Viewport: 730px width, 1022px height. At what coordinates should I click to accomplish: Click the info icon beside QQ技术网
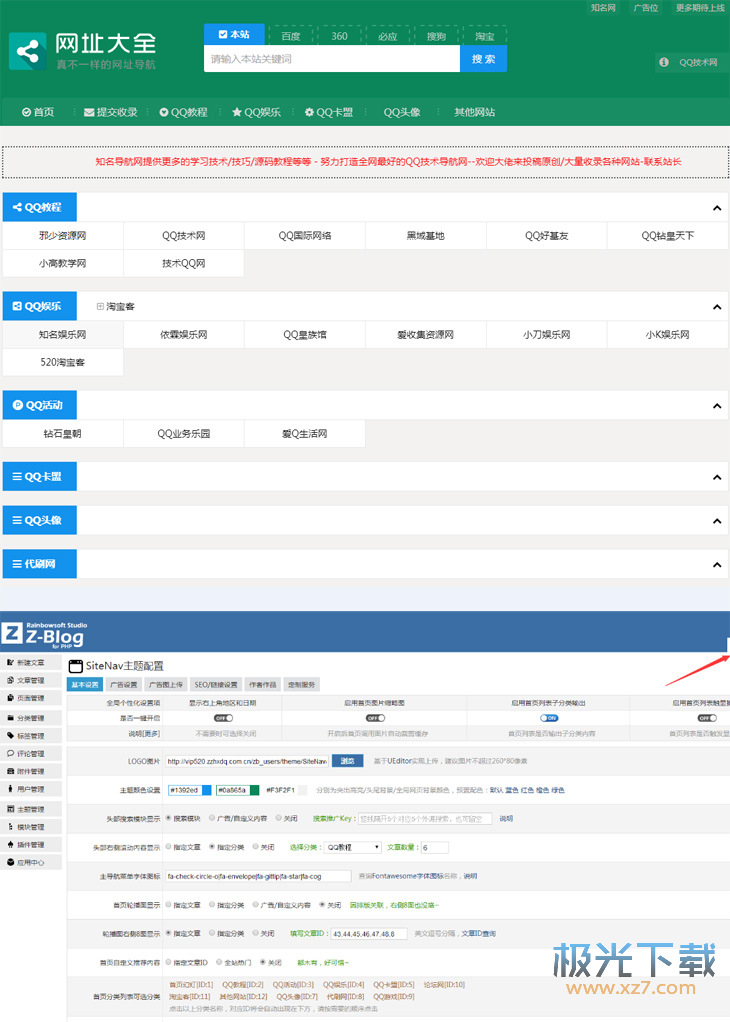pos(663,62)
